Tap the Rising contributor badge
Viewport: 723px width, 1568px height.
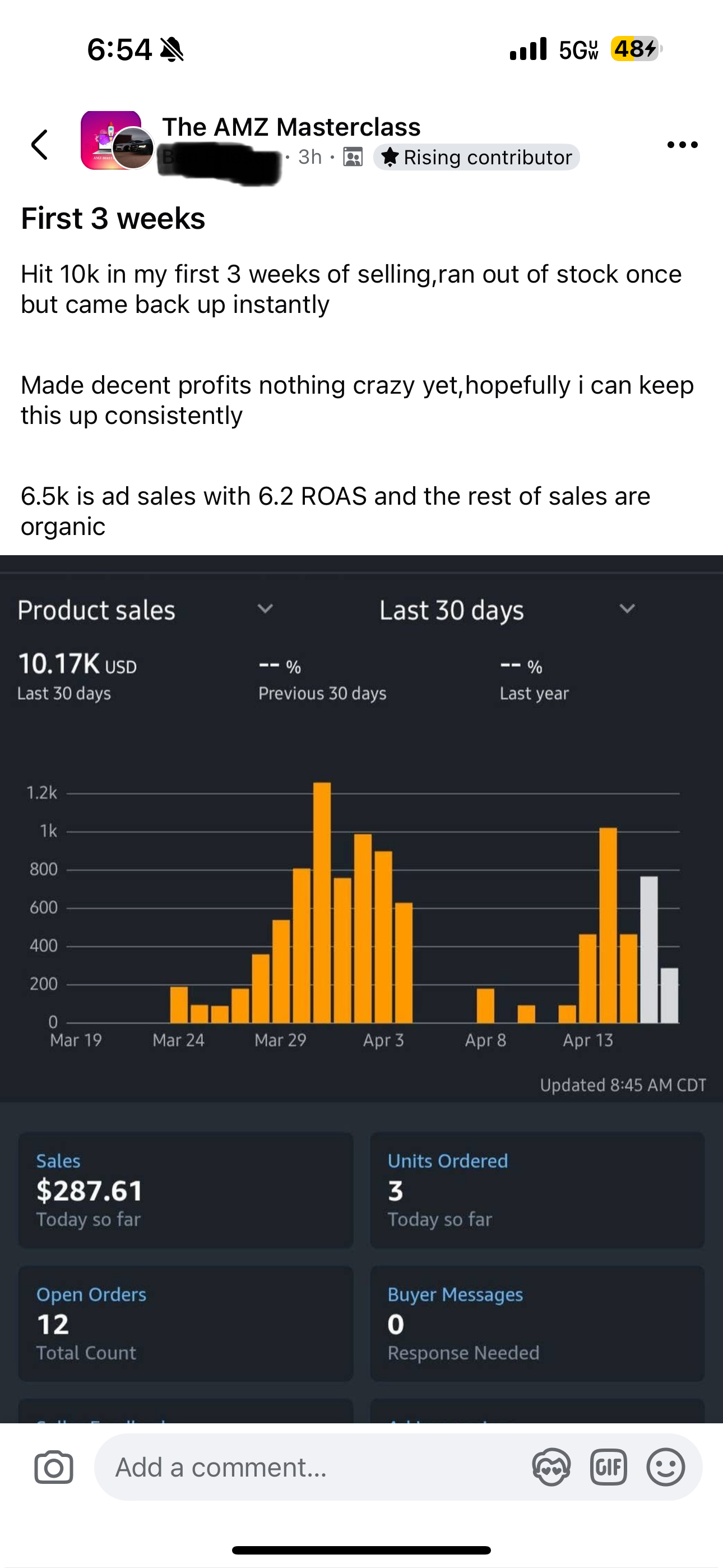point(476,157)
